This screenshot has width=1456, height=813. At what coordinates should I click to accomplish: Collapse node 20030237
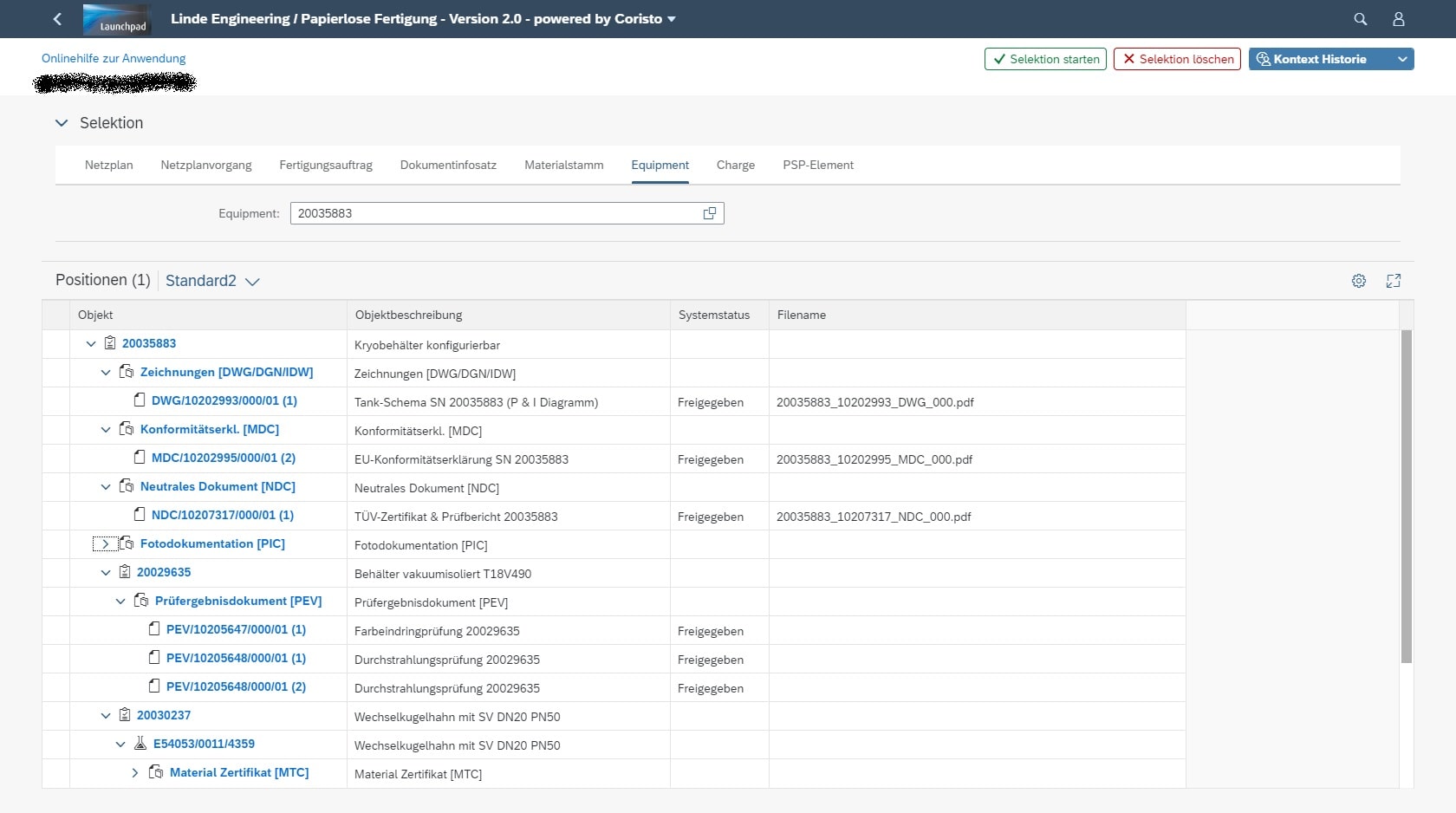tap(106, 716)
